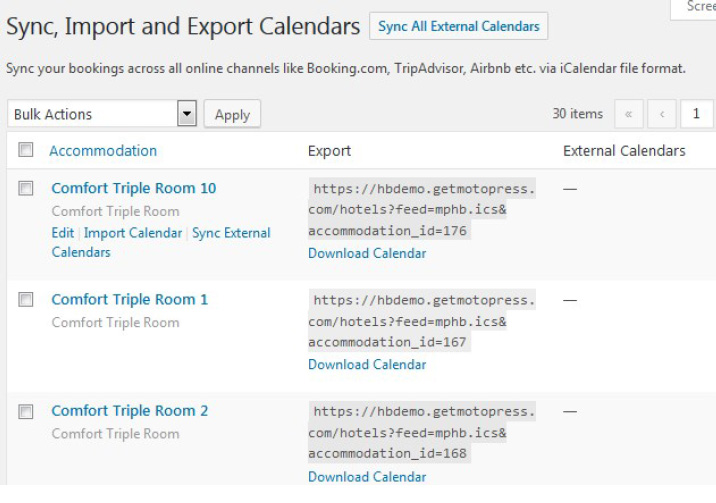This screenshot has height=503, width=716.
Task: Go to first page using double-arrow icon
Action: (628, 114)
